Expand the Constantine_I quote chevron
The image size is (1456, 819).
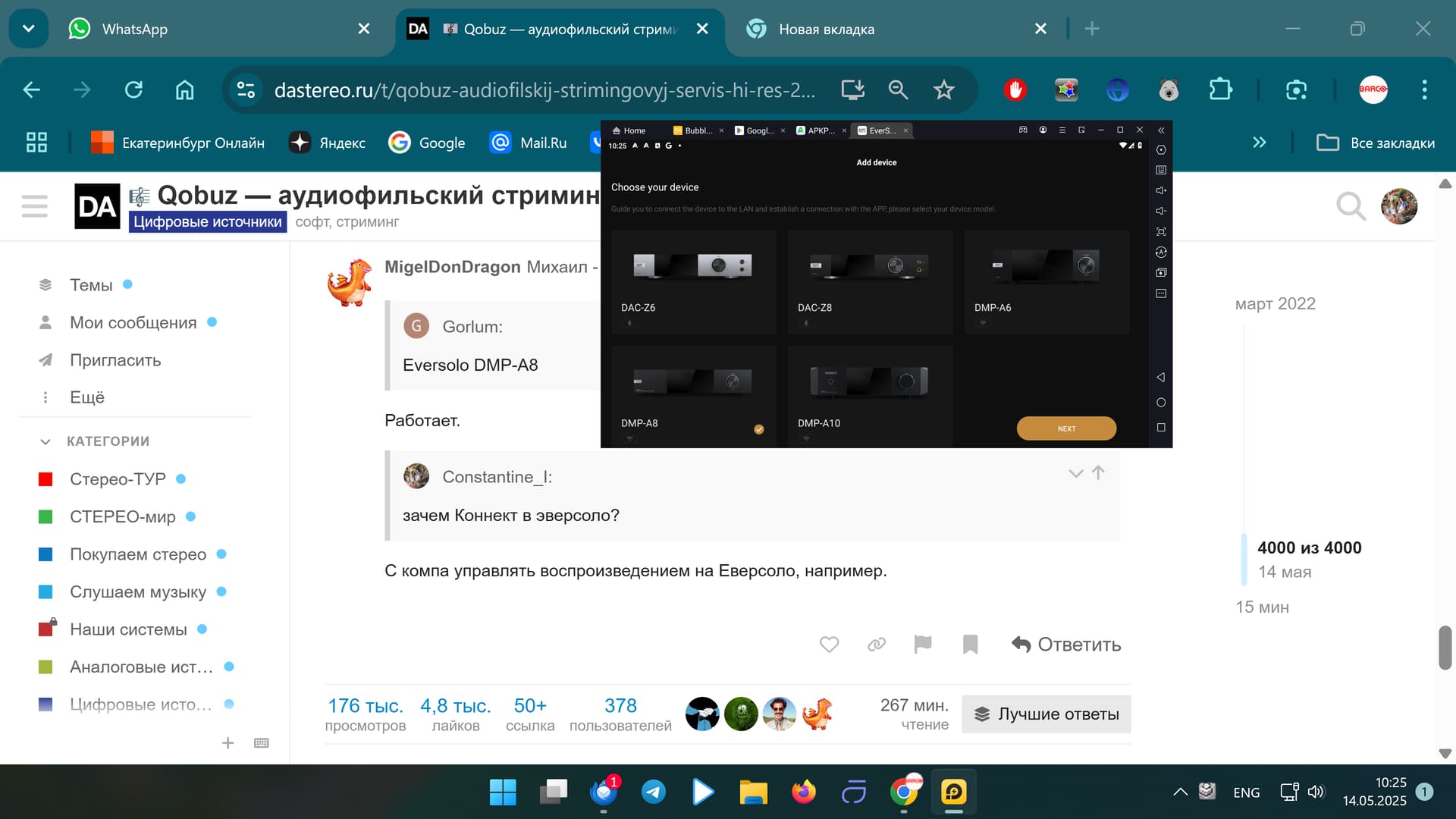(x=1075, y=474)
